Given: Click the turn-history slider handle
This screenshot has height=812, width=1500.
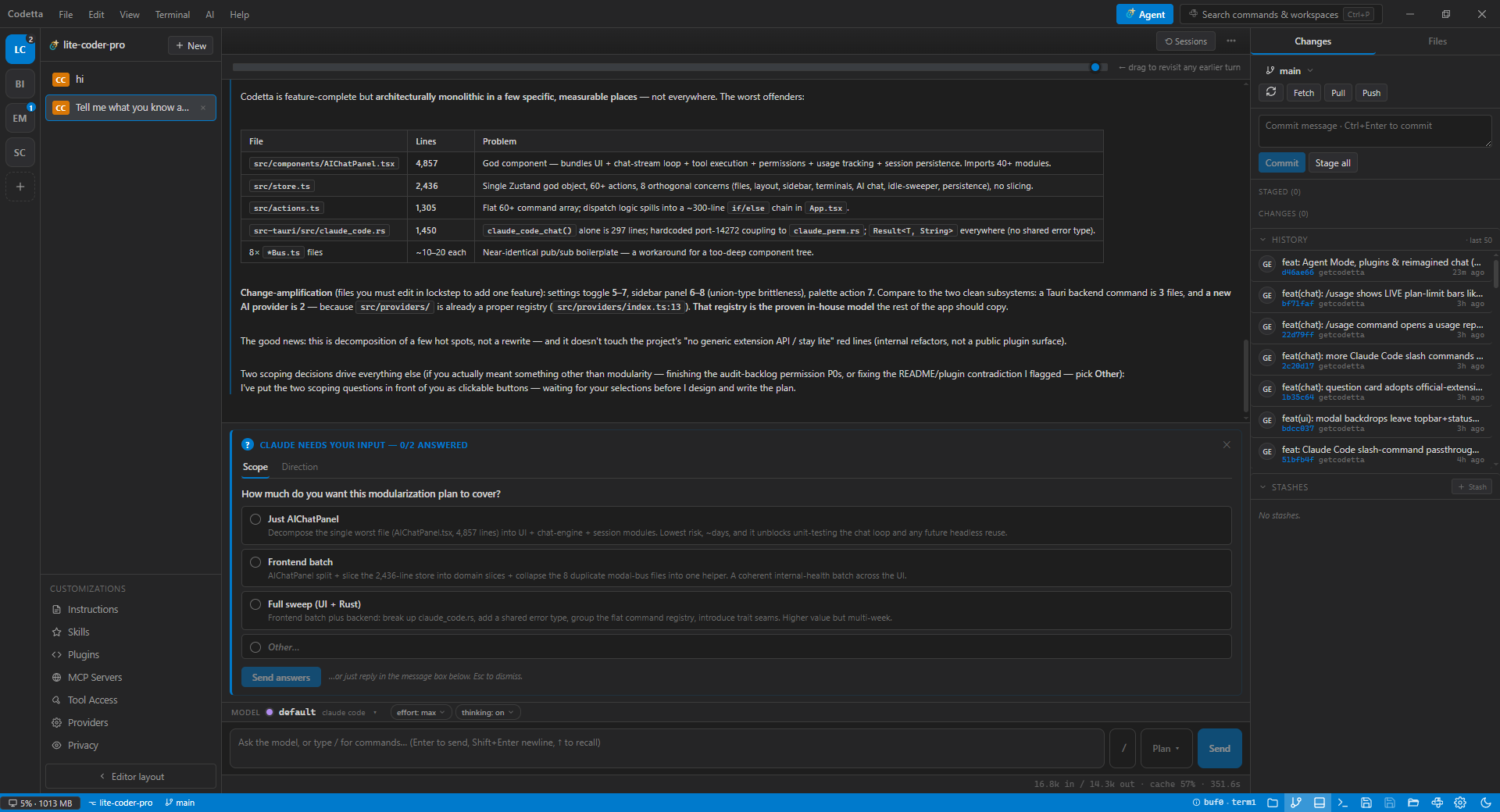Looking at the screenshot, I should click(1095, 67).
